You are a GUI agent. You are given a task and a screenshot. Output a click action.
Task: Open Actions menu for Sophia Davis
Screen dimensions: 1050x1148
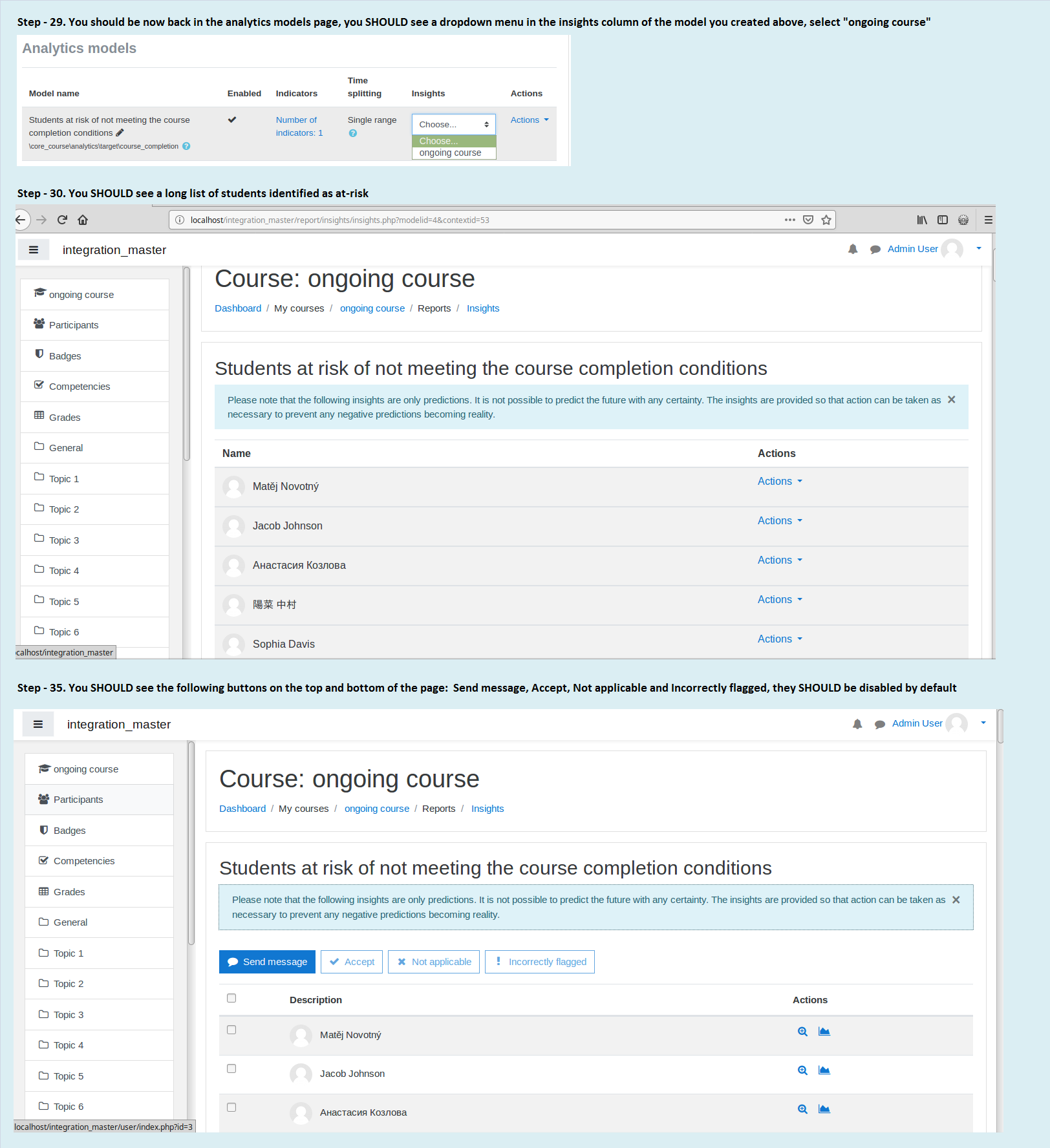[x=780, y=639]
